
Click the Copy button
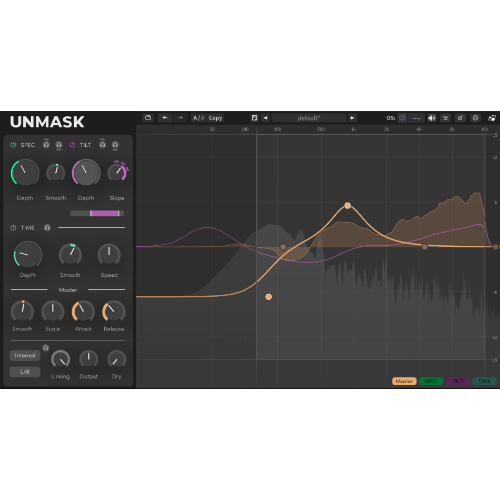pos(215,118)
